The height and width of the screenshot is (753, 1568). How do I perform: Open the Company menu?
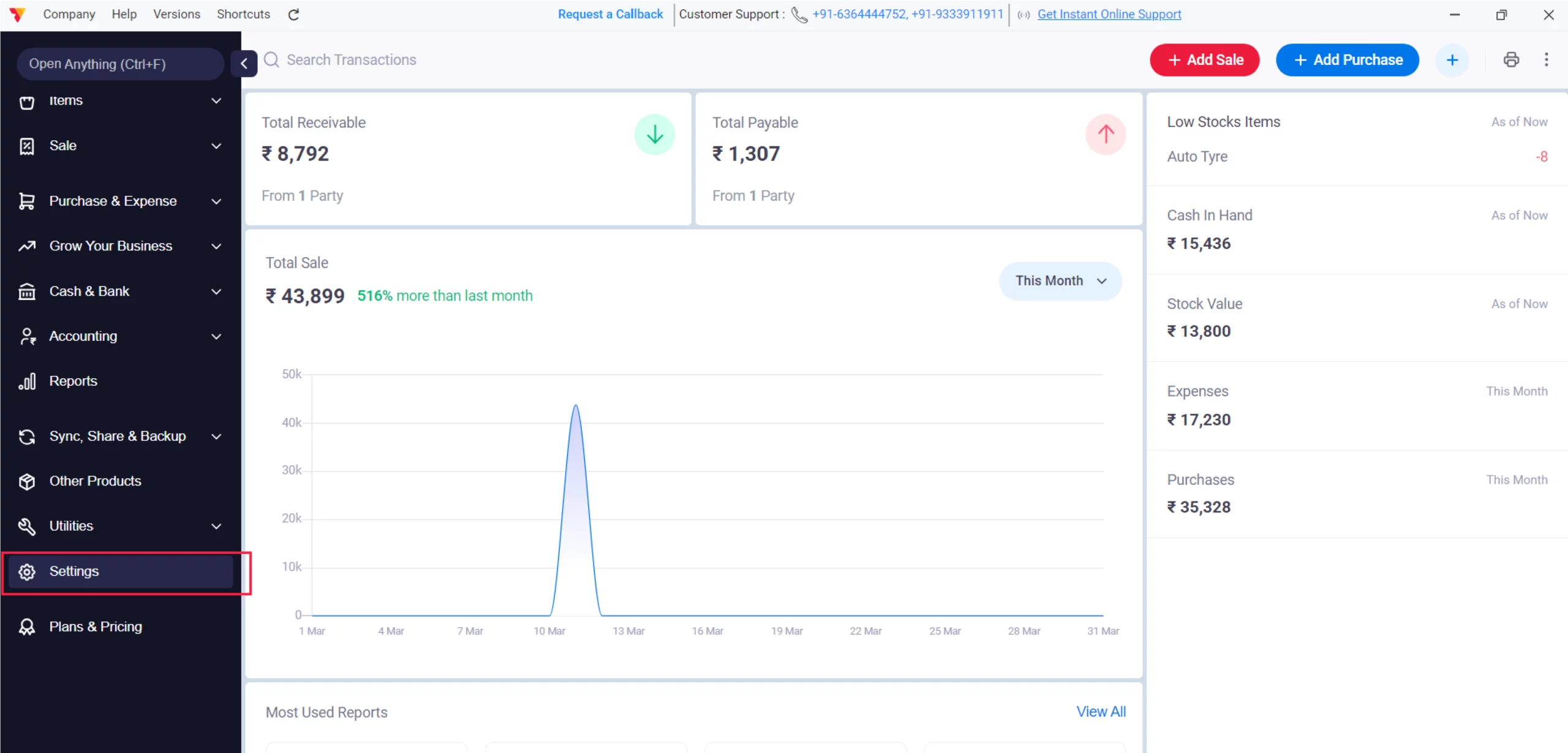click(69, 14)
